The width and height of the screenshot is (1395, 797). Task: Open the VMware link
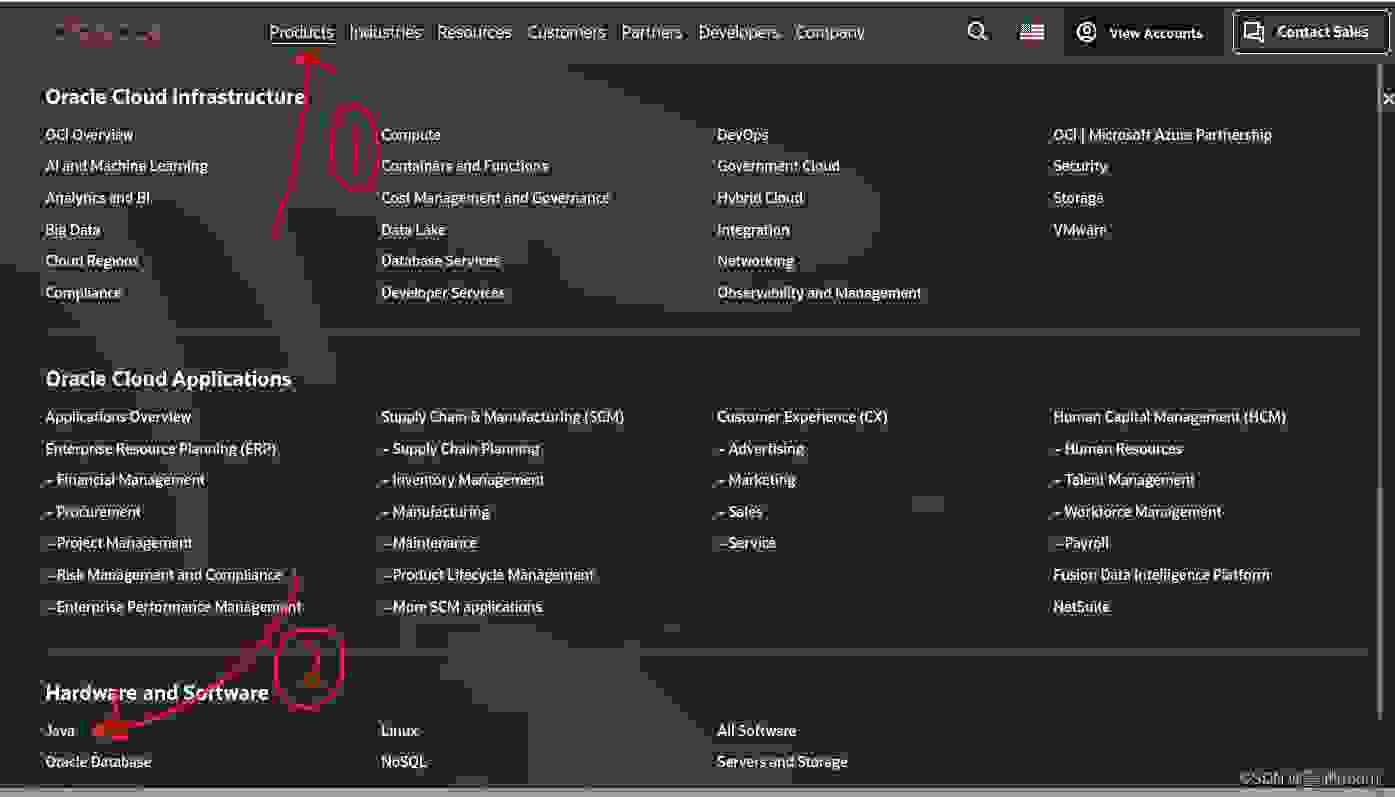coord(1080,229)
